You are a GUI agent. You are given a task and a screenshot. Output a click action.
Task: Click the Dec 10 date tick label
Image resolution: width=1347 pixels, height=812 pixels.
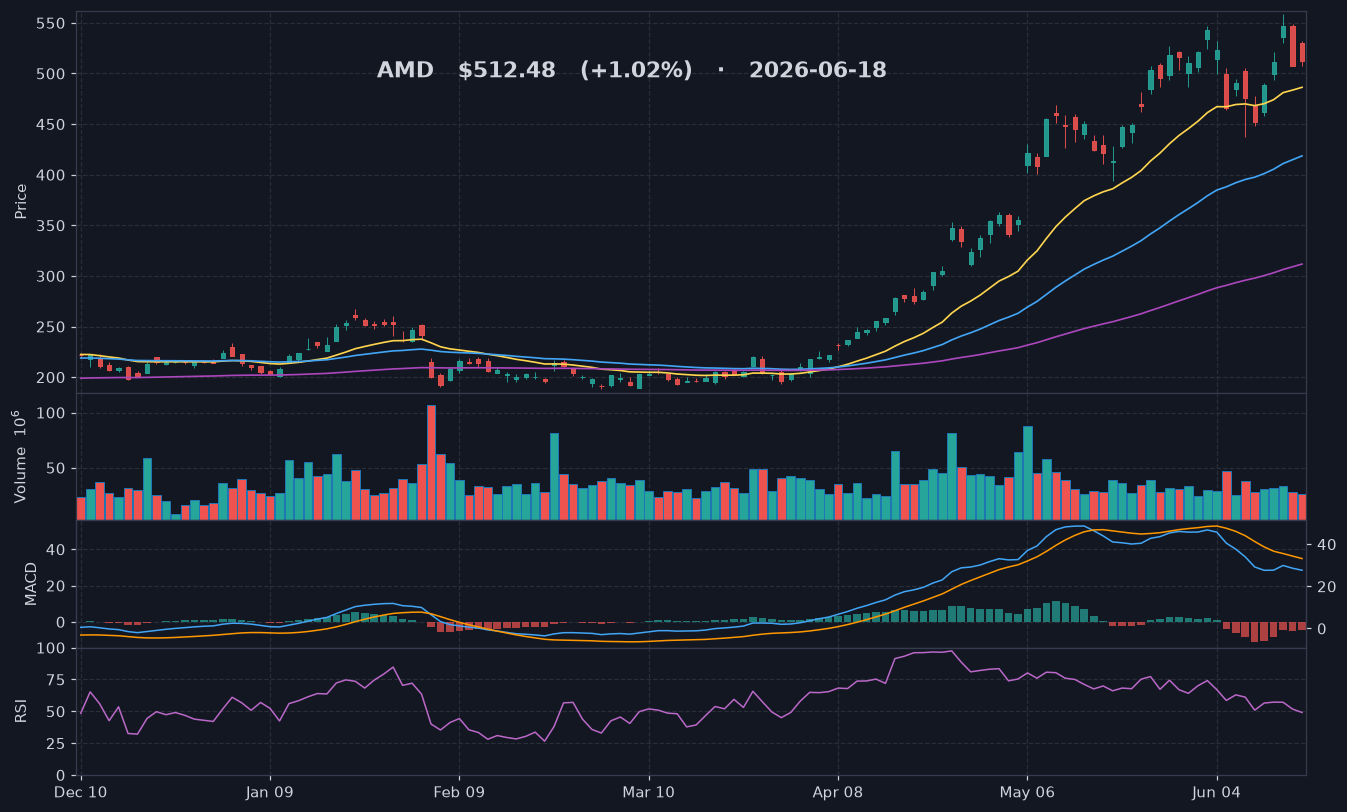click(81, 793)
